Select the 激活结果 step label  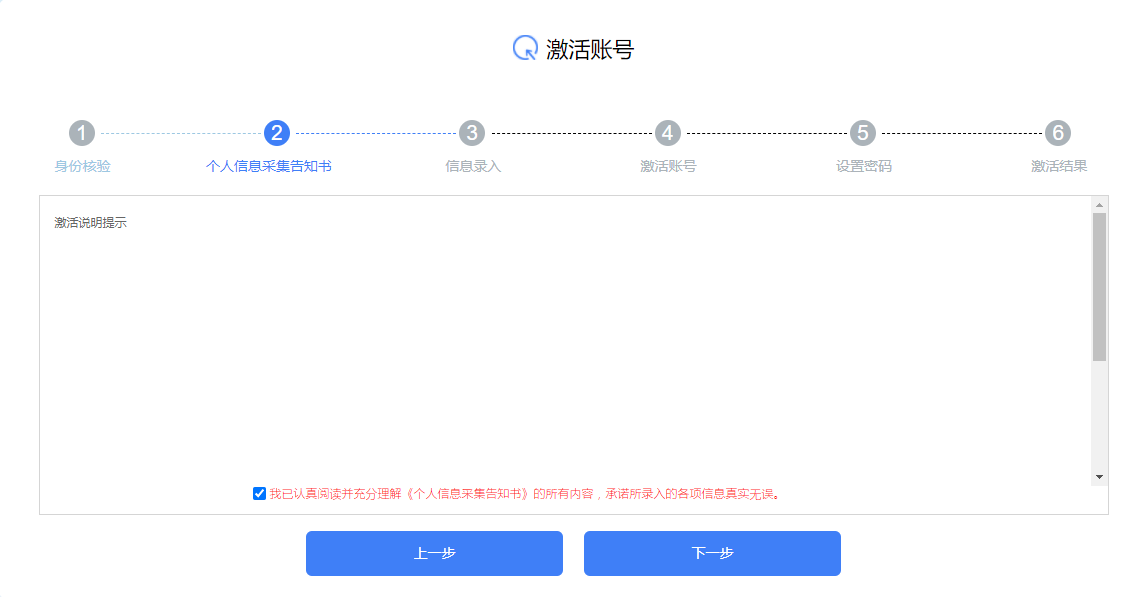[1059, 166]
